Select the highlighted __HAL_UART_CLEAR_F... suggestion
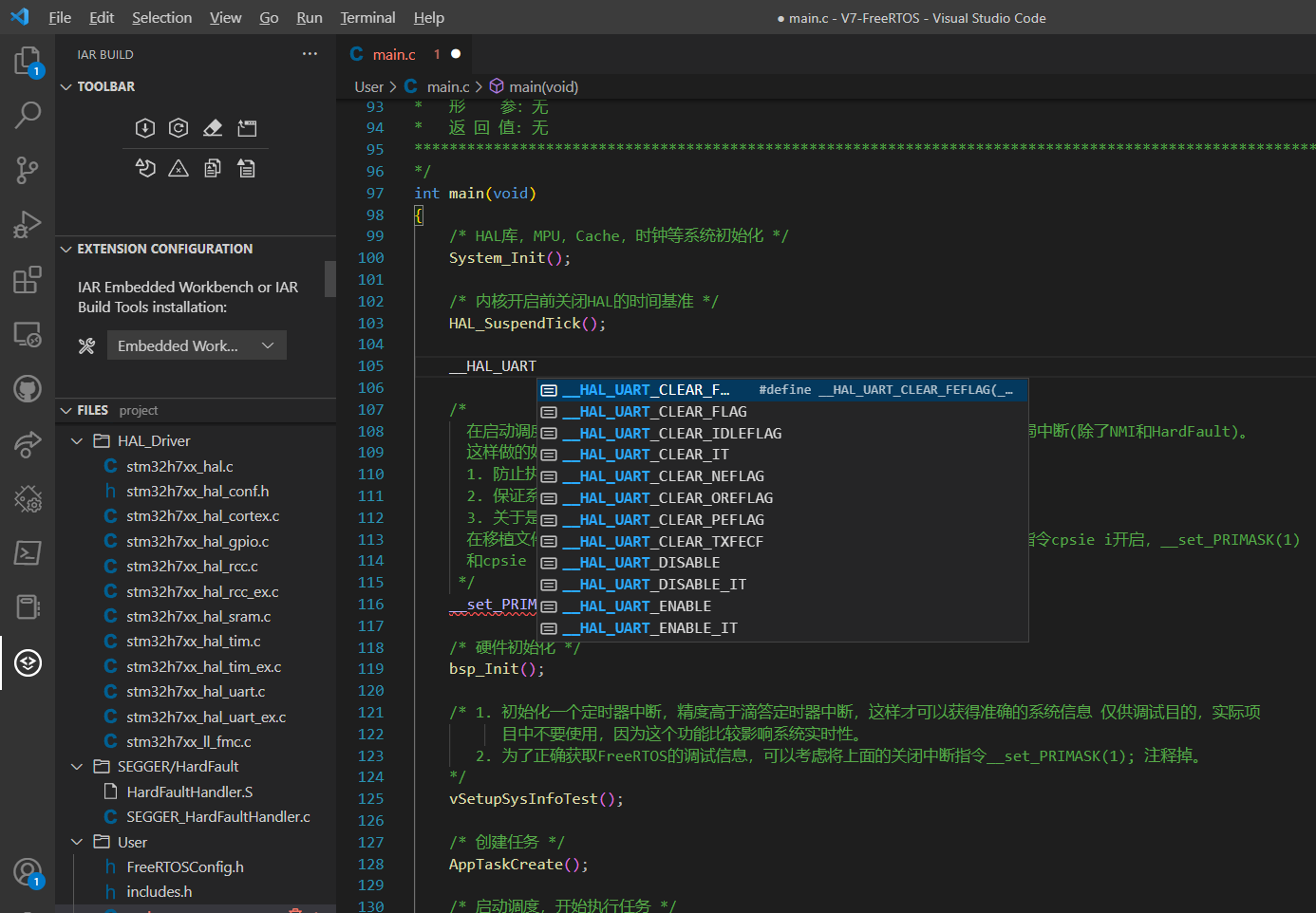The height and width of the screenshot is (913, 1316). [x=782, y=390]
